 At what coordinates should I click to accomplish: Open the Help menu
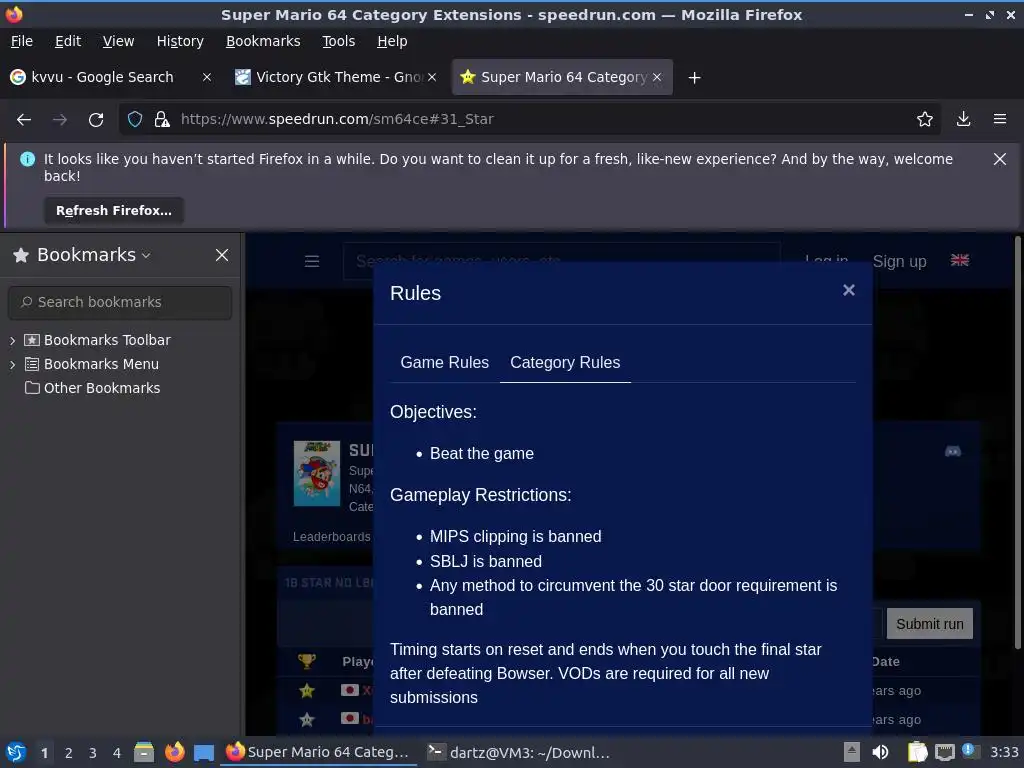(392, 41)
